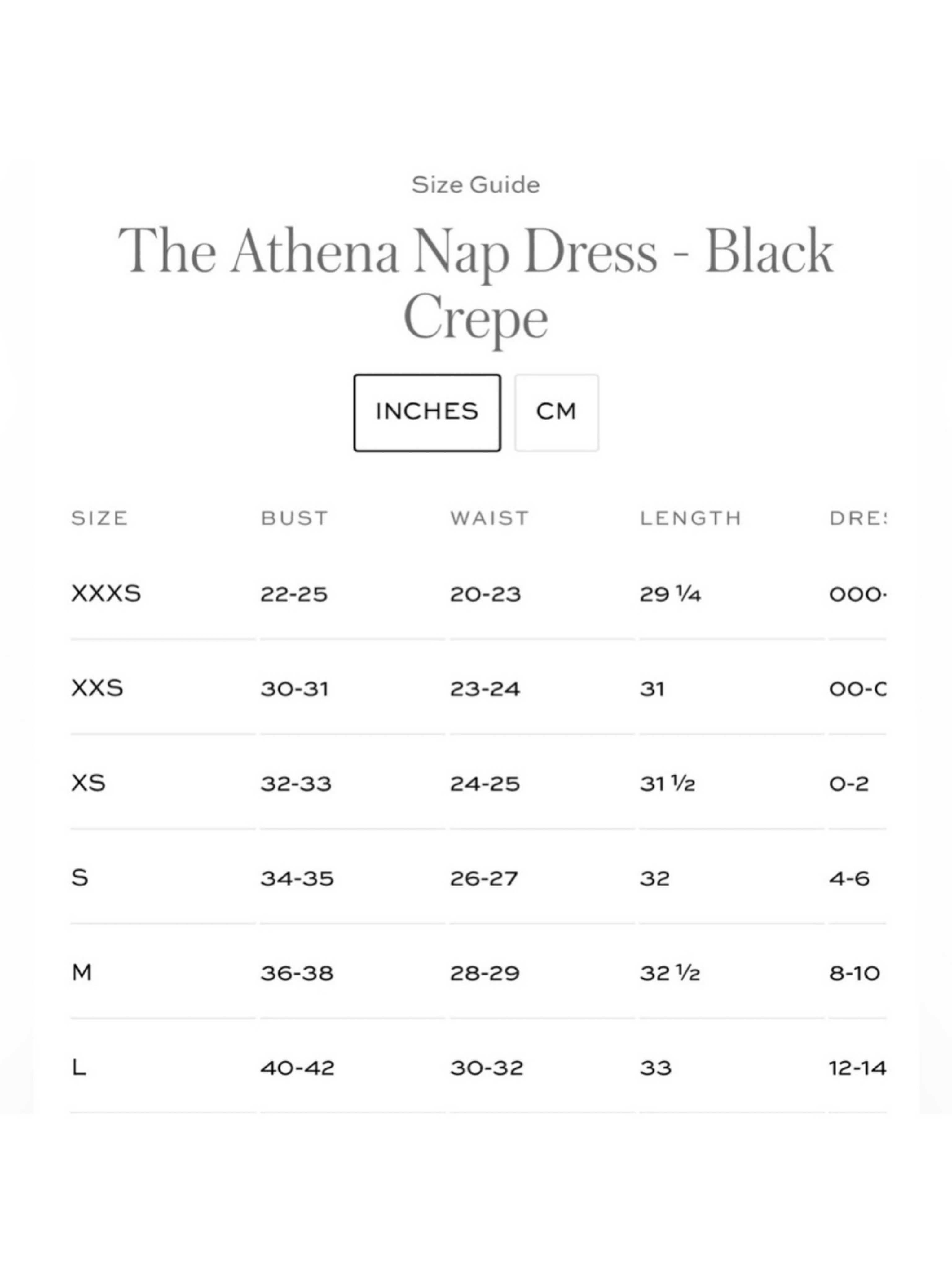Viewport: 952px width, 1270px height.
Task: Select the S size row label
Action: pyautogui.click(x=80, y=877)
